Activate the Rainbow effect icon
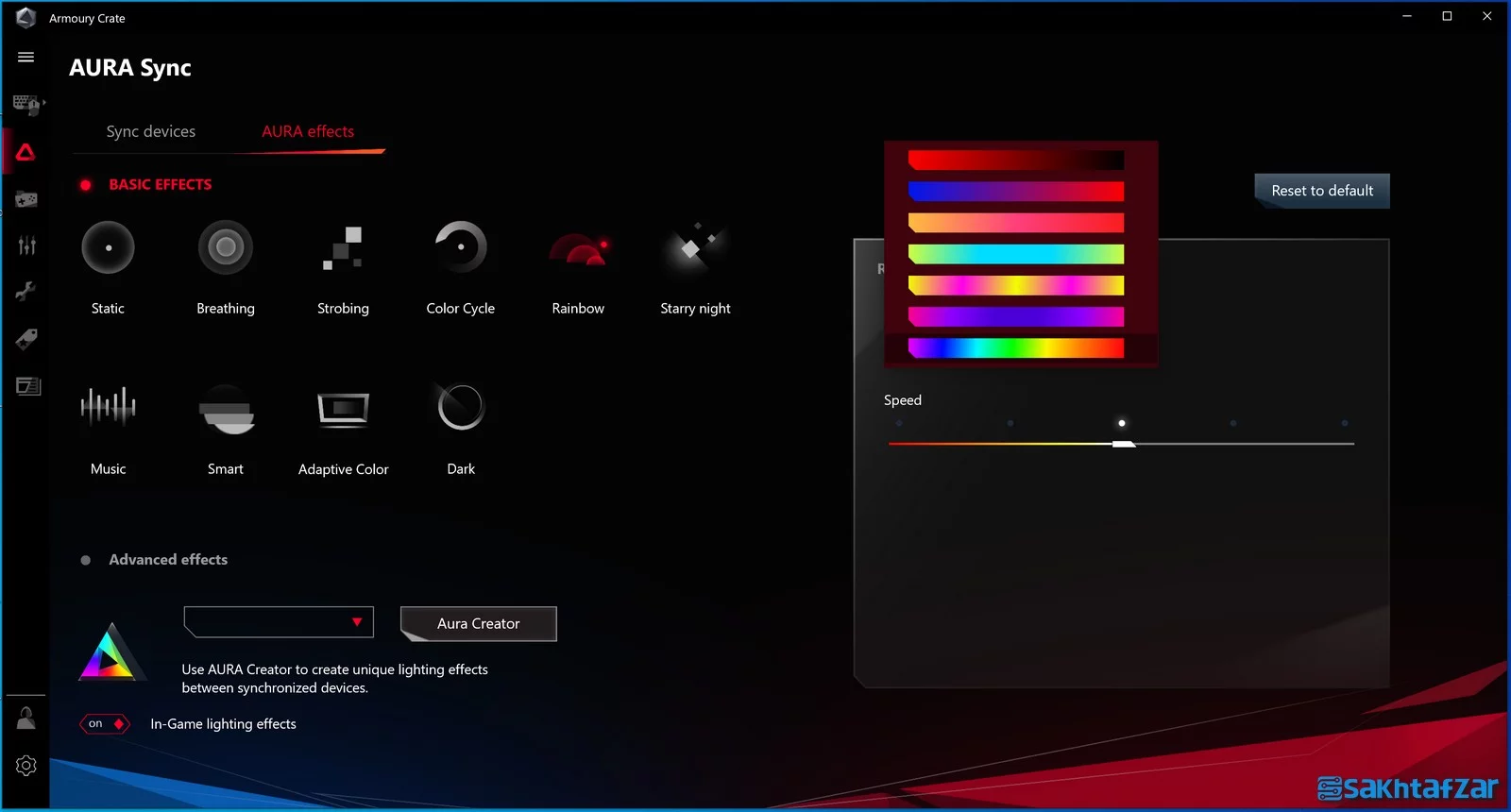Image resolution: width=1511 pixels, height=812 pixels. [x=578, y=249]
